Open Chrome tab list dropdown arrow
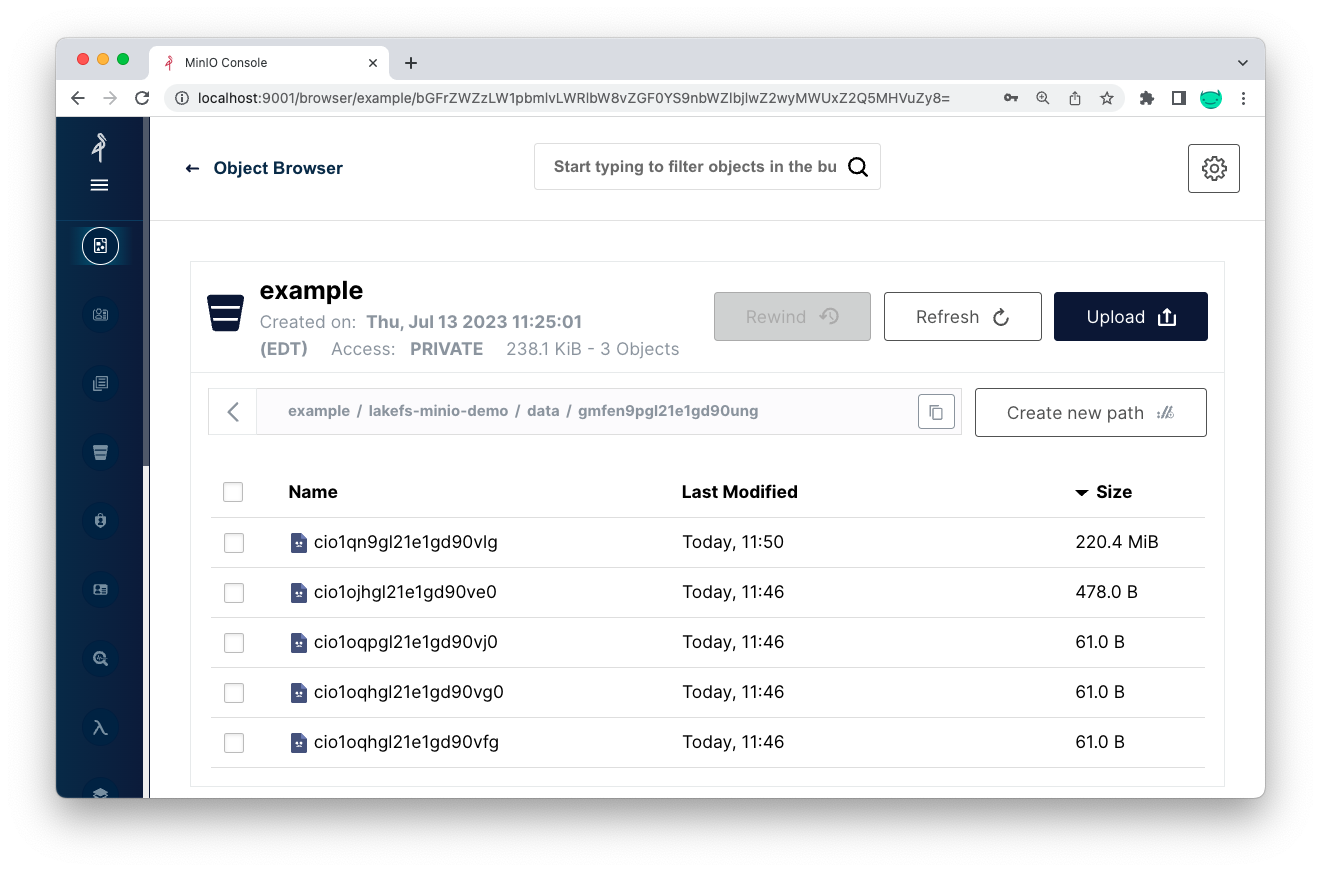The image size is (1321, 872). pyautogui.click(x=1242, y=62)
